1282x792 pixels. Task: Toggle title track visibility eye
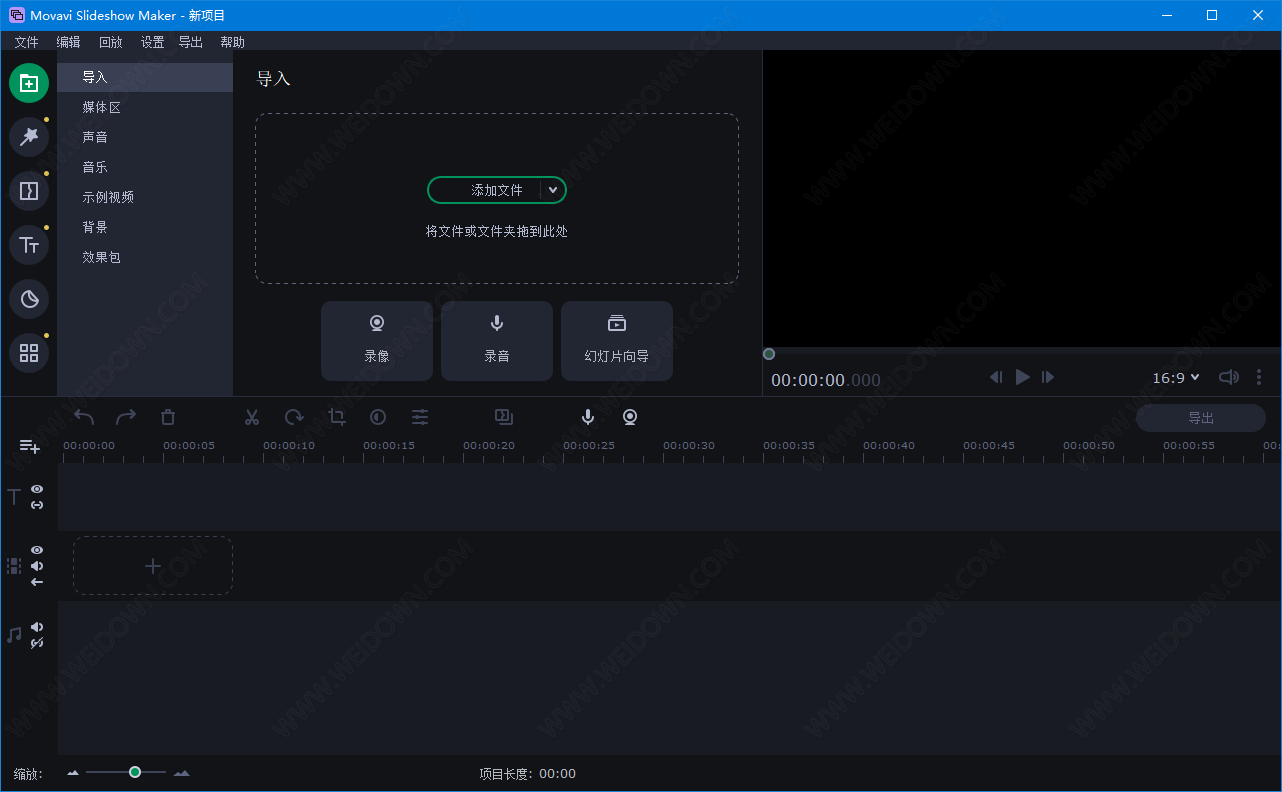37,489
